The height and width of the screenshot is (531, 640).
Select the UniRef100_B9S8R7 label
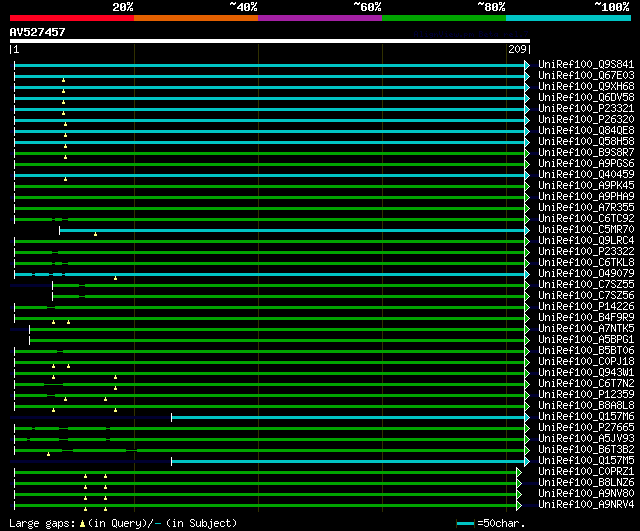[586, 152]
